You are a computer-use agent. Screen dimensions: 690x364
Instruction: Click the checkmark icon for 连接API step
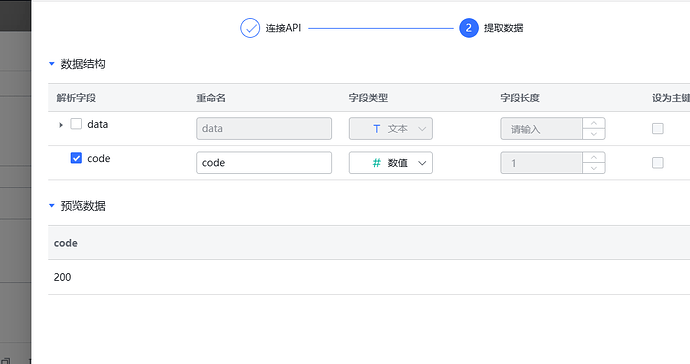click(x=250, y=28)
